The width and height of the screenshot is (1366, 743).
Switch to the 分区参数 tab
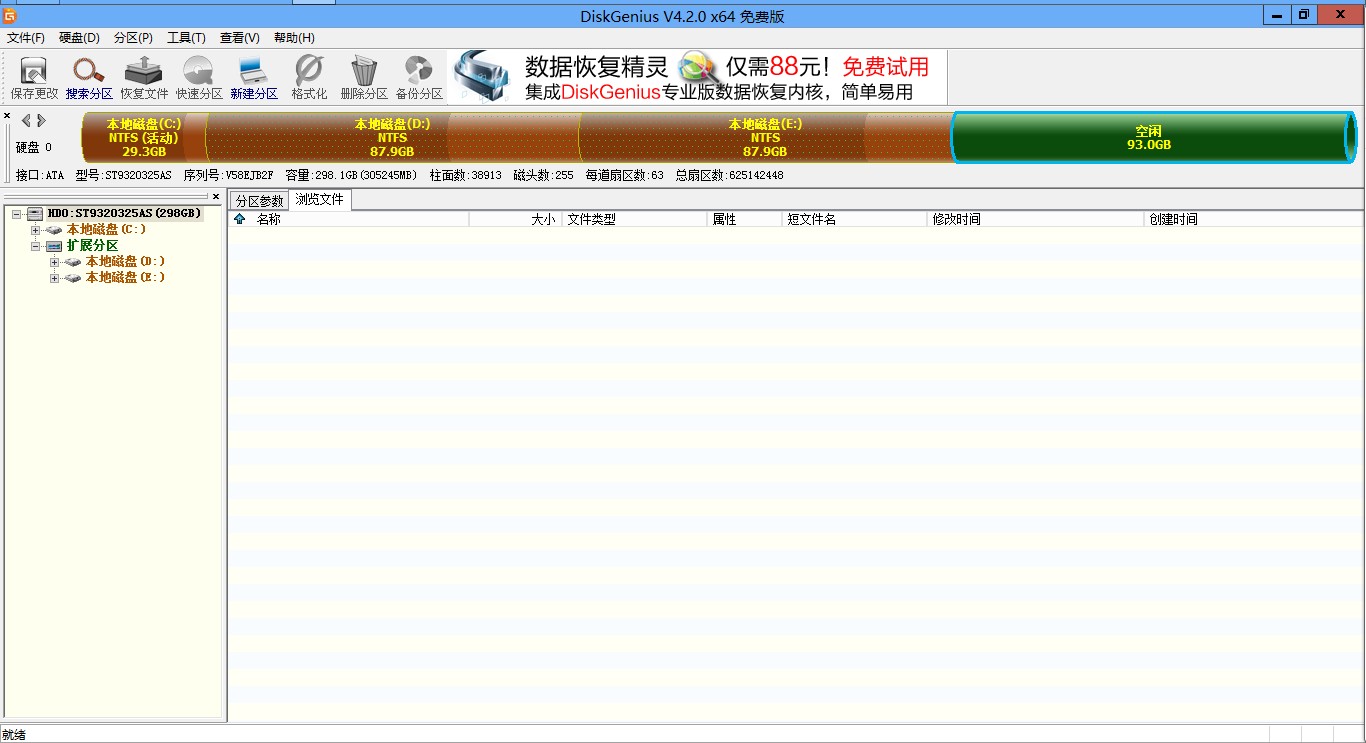pos(258,199)
